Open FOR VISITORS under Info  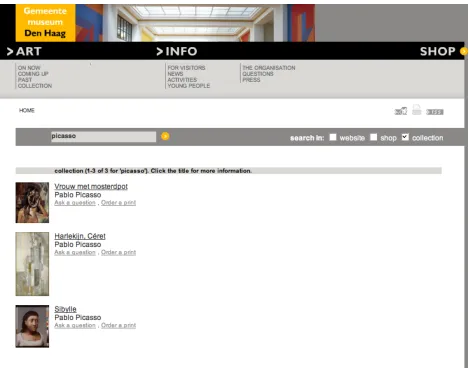pyautogui.click(x=186, y=68)
